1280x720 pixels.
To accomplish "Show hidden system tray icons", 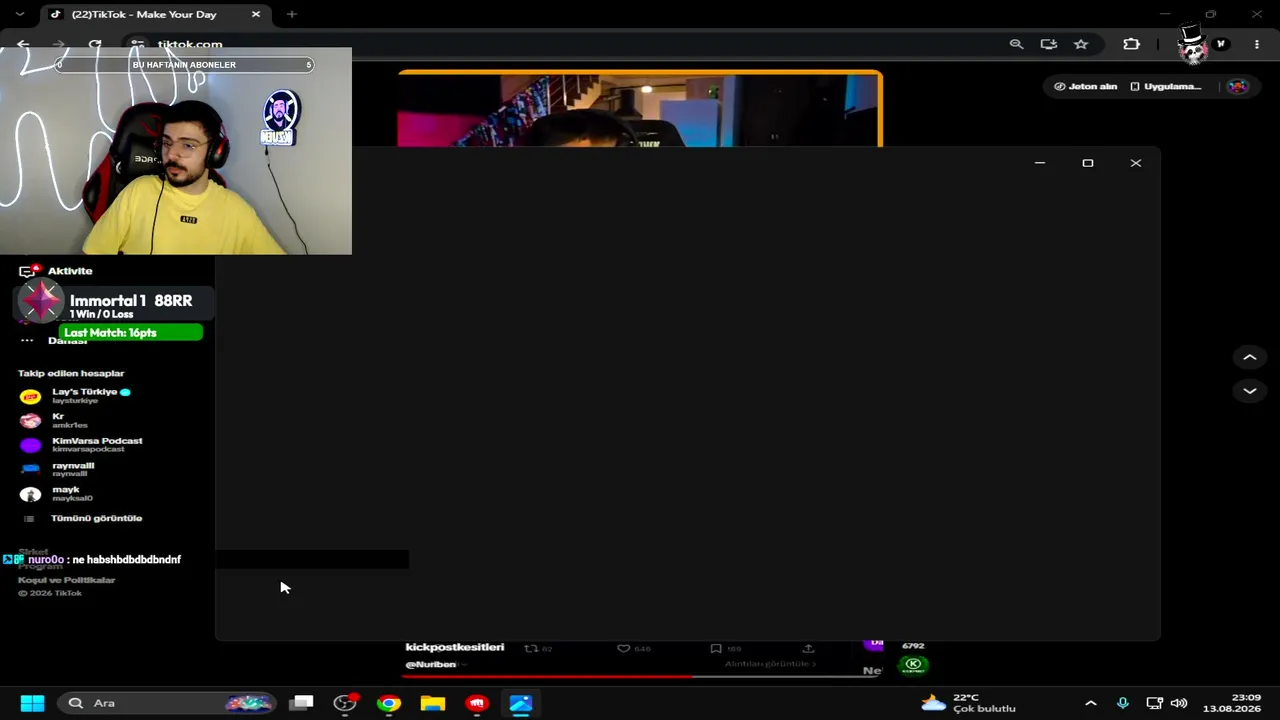I will tap(1091, 703).
